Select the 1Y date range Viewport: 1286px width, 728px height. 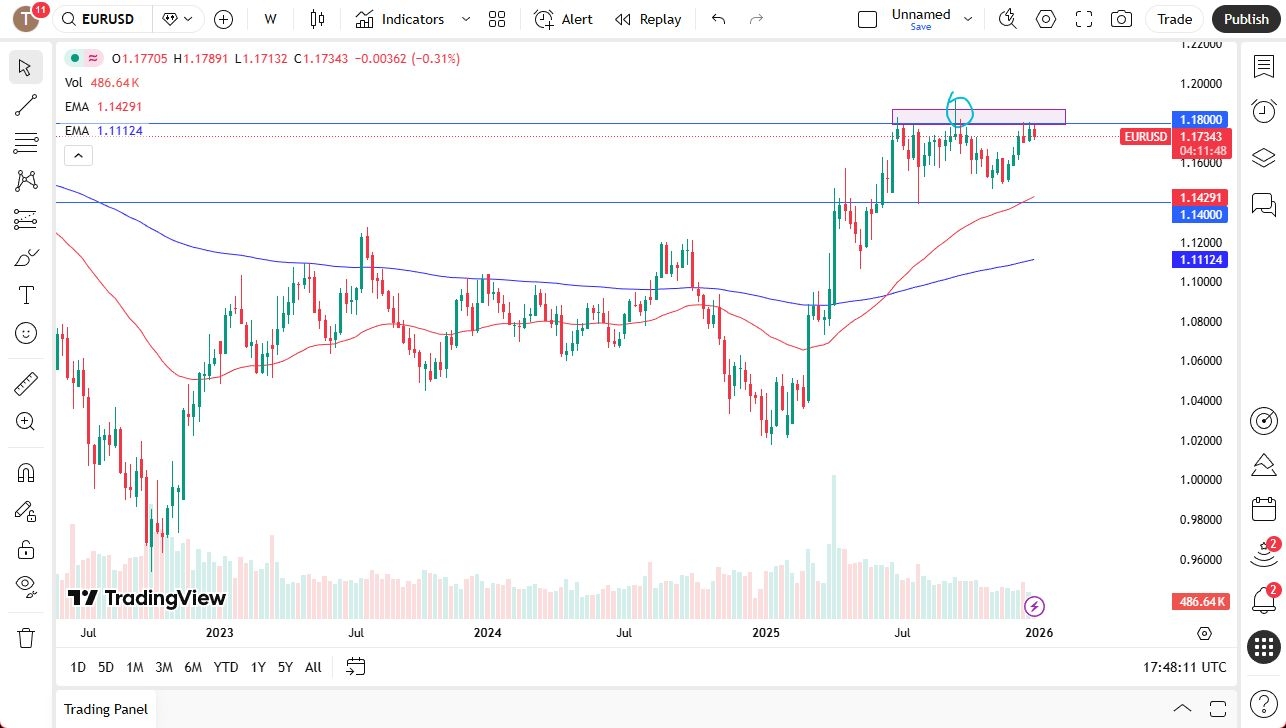point(257,666)
